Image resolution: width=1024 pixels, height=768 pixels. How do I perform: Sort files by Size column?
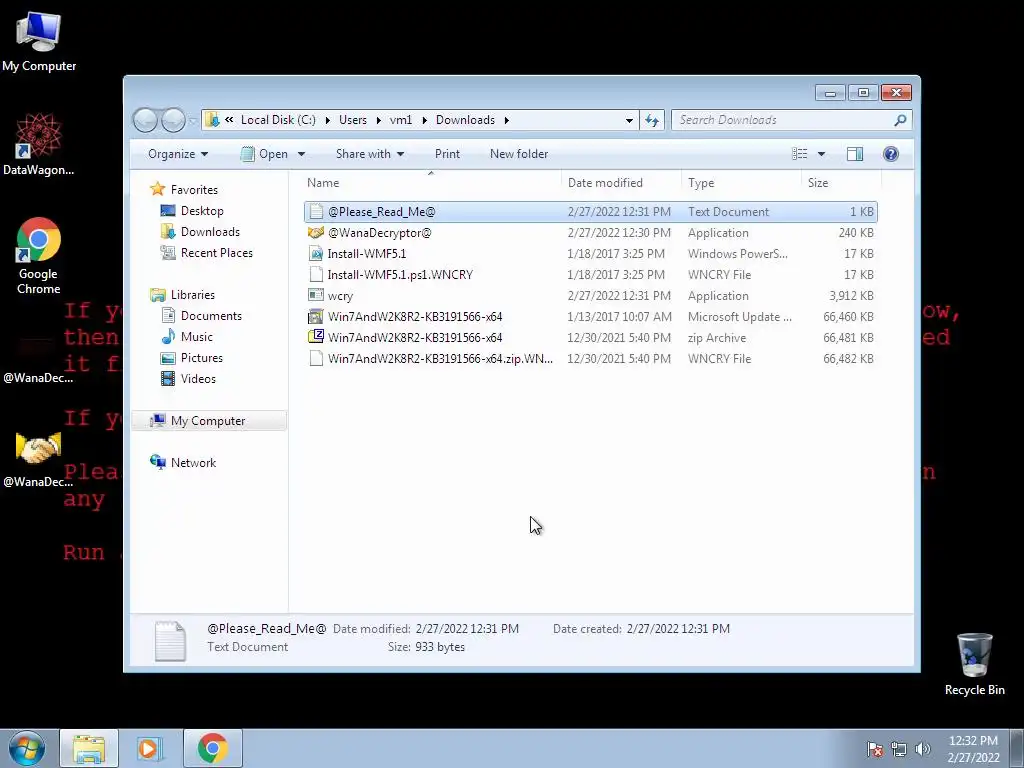pos(841,183)
